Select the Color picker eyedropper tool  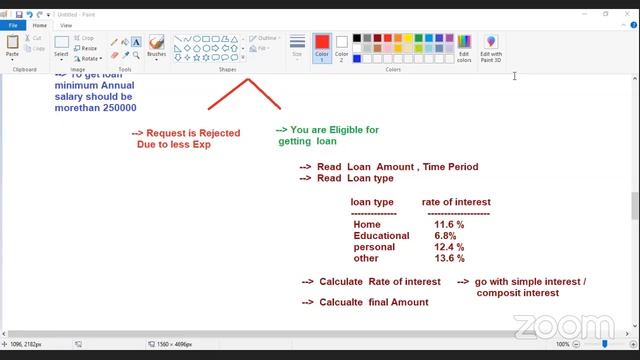point(125,55)
